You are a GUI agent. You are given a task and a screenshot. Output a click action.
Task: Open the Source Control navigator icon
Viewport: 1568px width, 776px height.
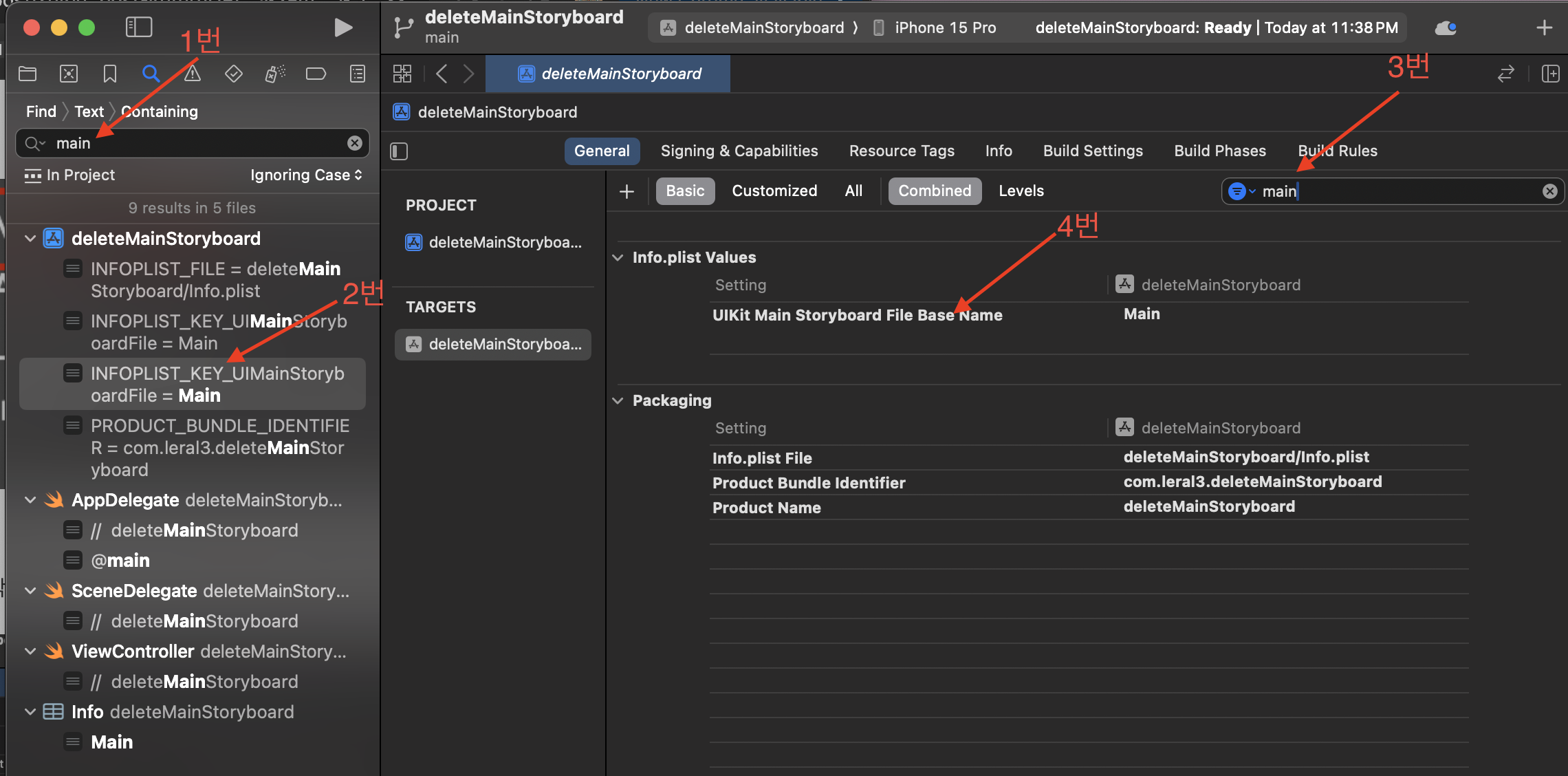pyautogui.click(x=69, y=74)
